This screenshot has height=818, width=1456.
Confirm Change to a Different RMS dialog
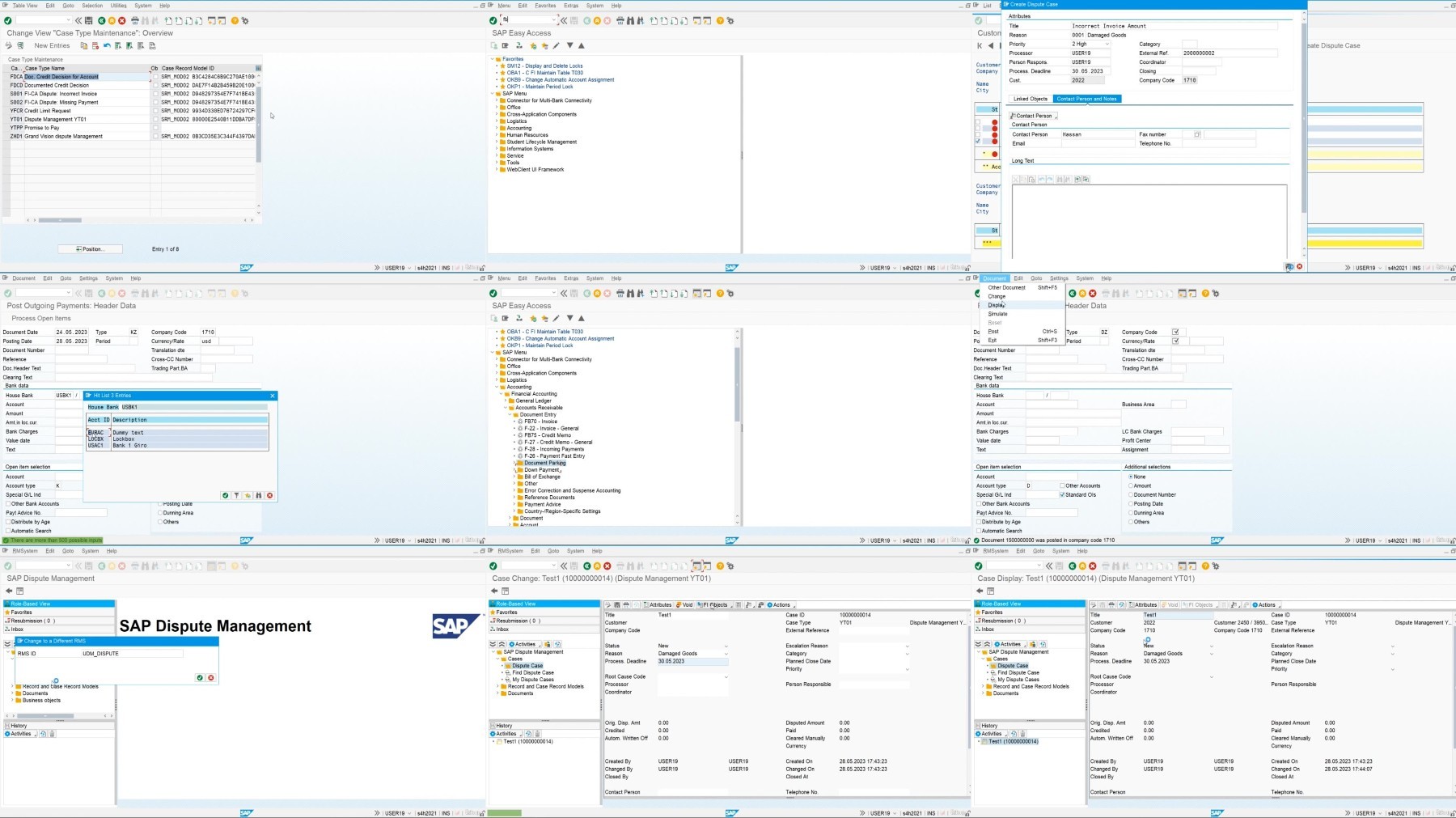tap(200, 677)
